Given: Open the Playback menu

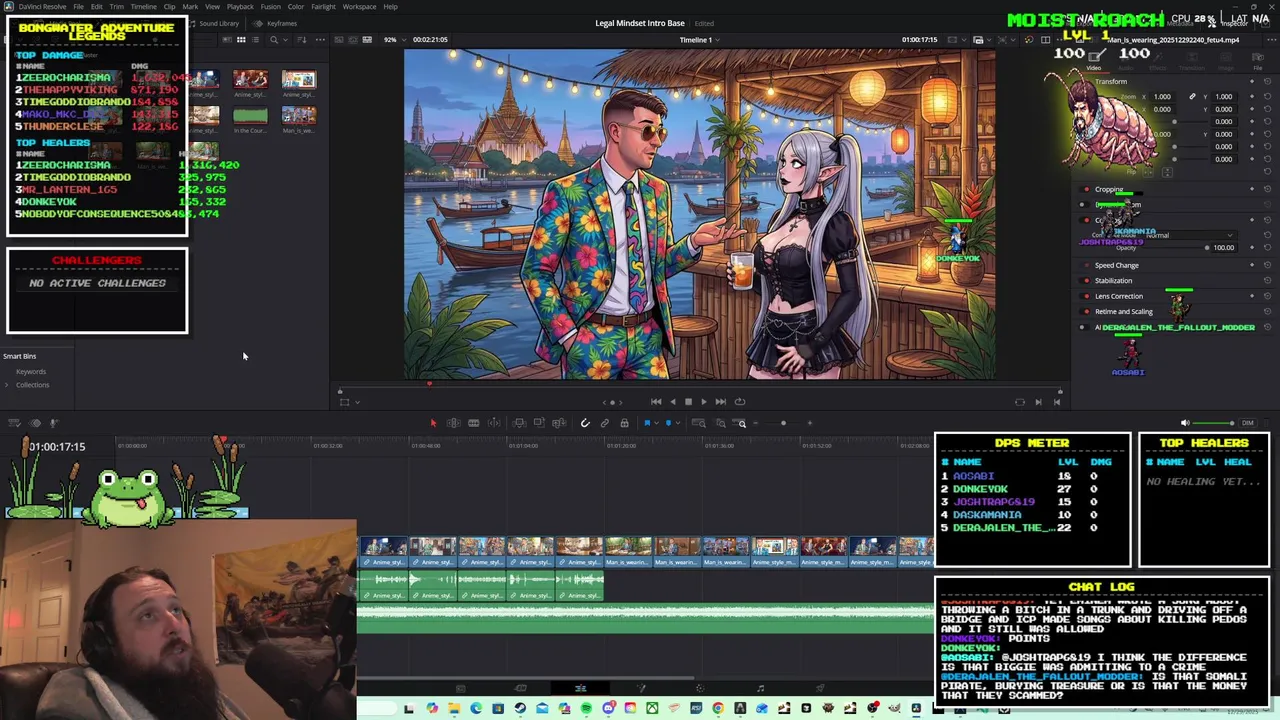Looking at the screenshot, I should coord(240,6).
